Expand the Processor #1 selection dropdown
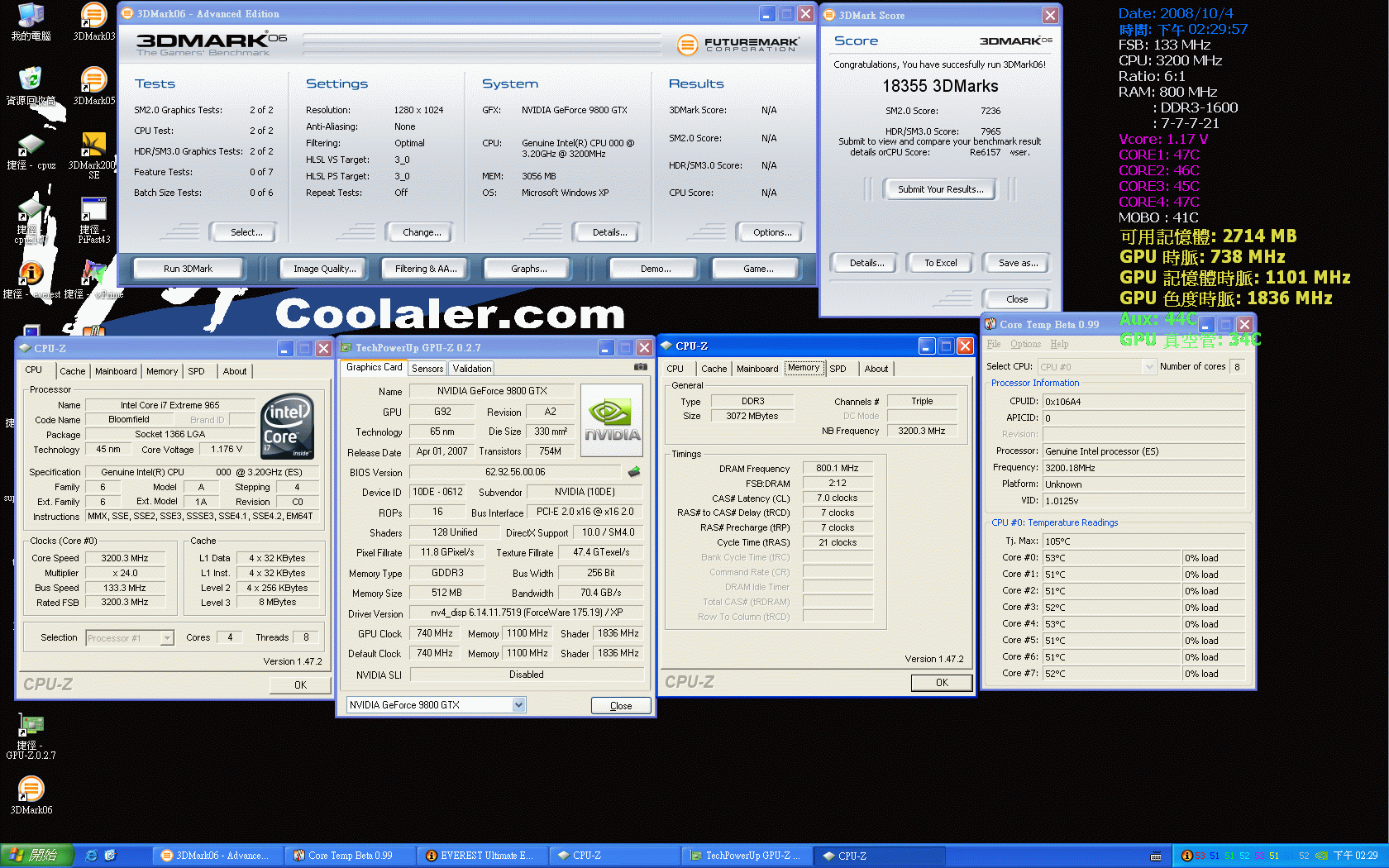Image resolution: width=1389 pixels, height=868 pixels. click(167, 638)
